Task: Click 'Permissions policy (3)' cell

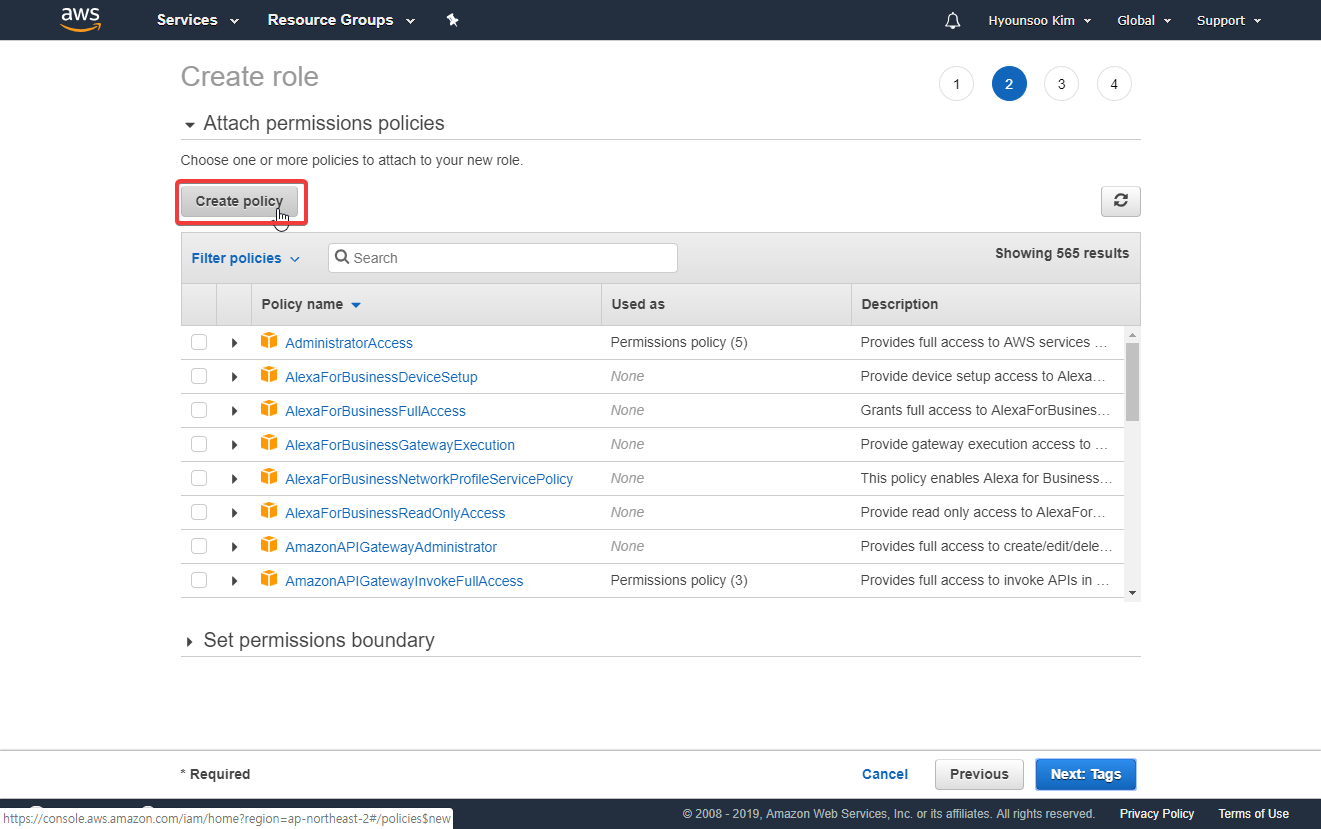Action: (679, 580)
